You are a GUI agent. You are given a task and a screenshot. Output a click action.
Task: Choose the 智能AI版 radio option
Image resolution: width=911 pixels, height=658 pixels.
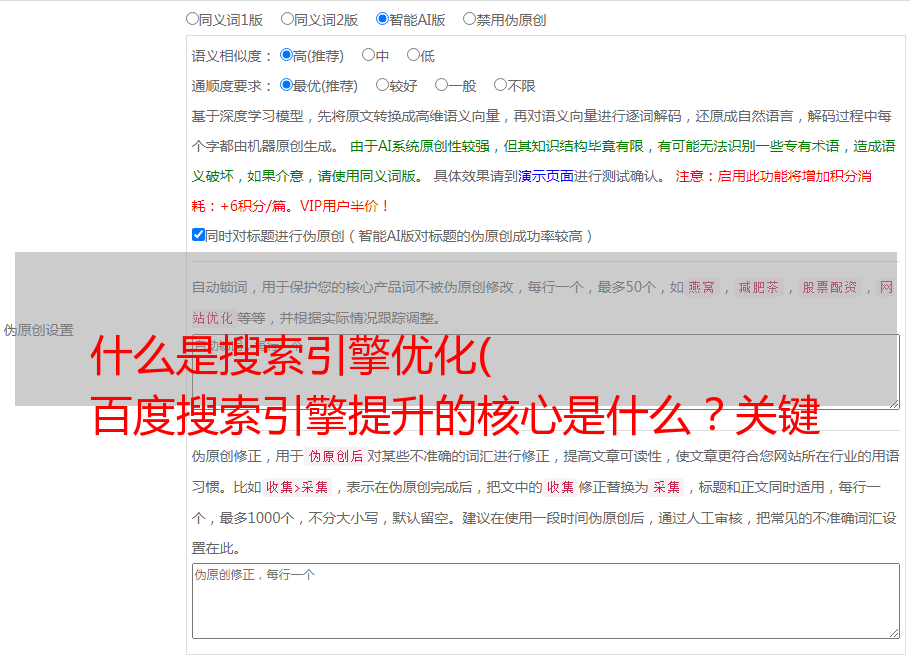click(382, 19)
